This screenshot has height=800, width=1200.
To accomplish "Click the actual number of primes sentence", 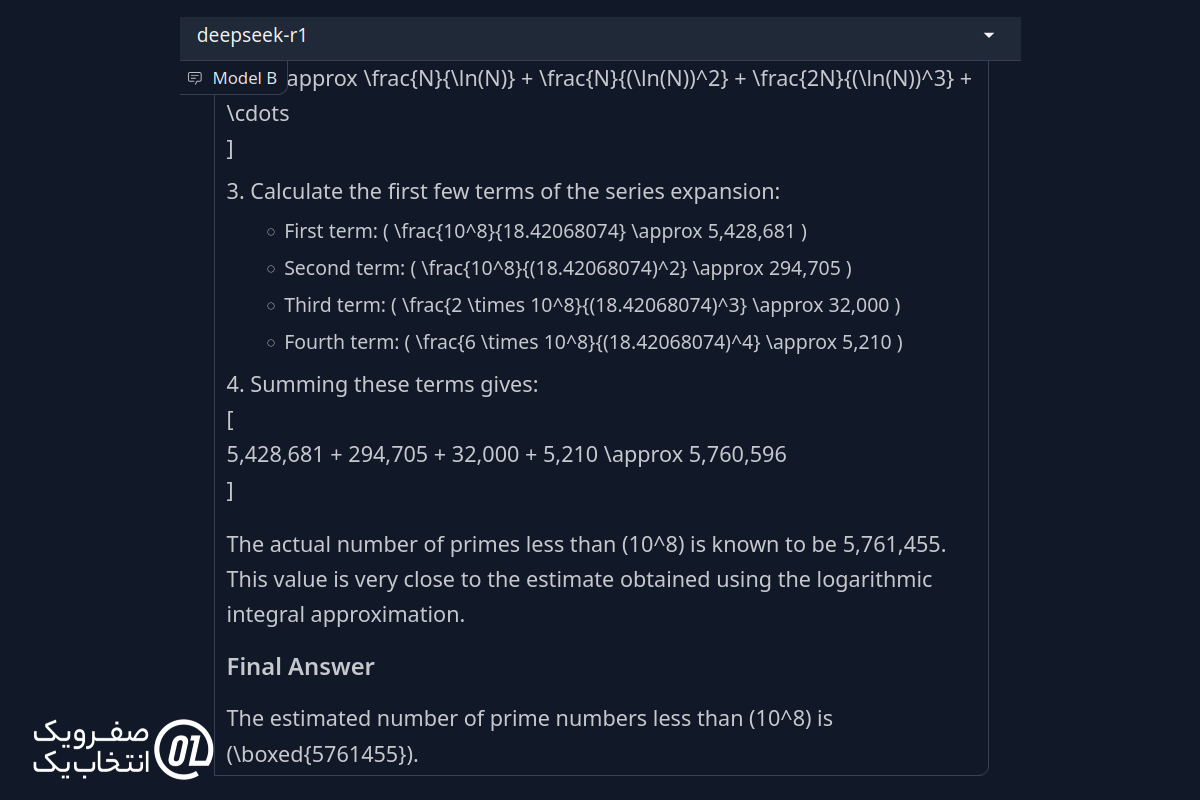I will point(586,544).
